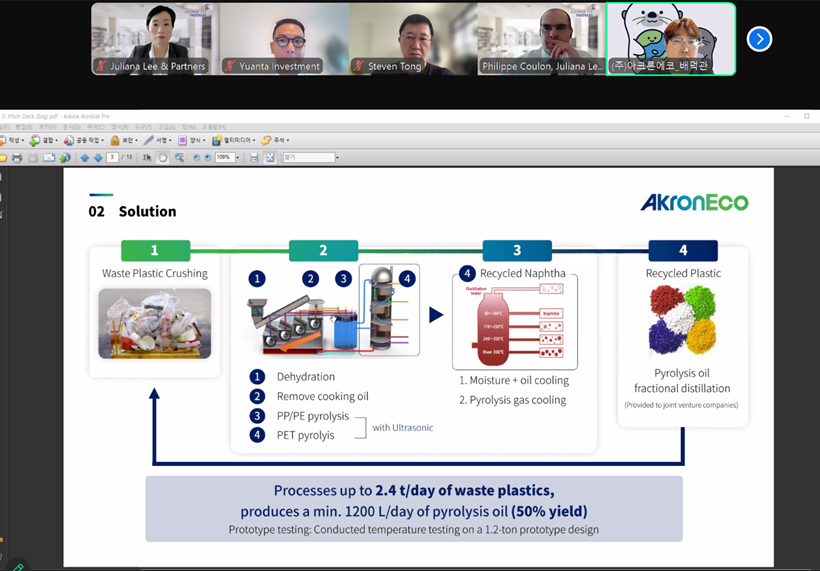The width and height of the screenshot is (820, 571).
Task: Open the 양식 (Forms) toolbar dropdown
Action: coord(192,140)
